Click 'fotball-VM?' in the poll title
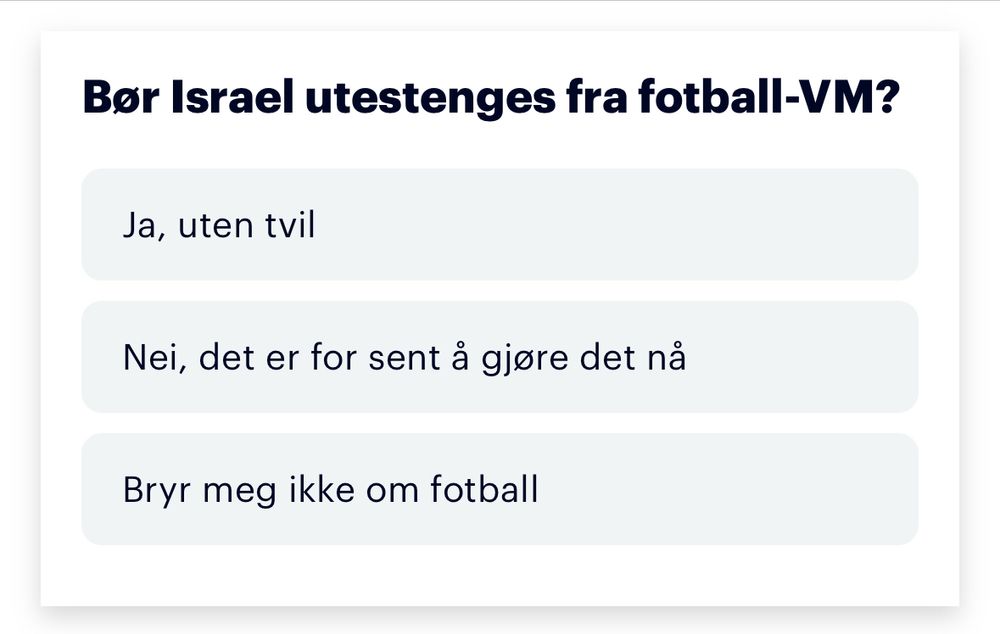The height and width of the screenshot is (634, 1000). pyautogui.click(x=769, y=97)
